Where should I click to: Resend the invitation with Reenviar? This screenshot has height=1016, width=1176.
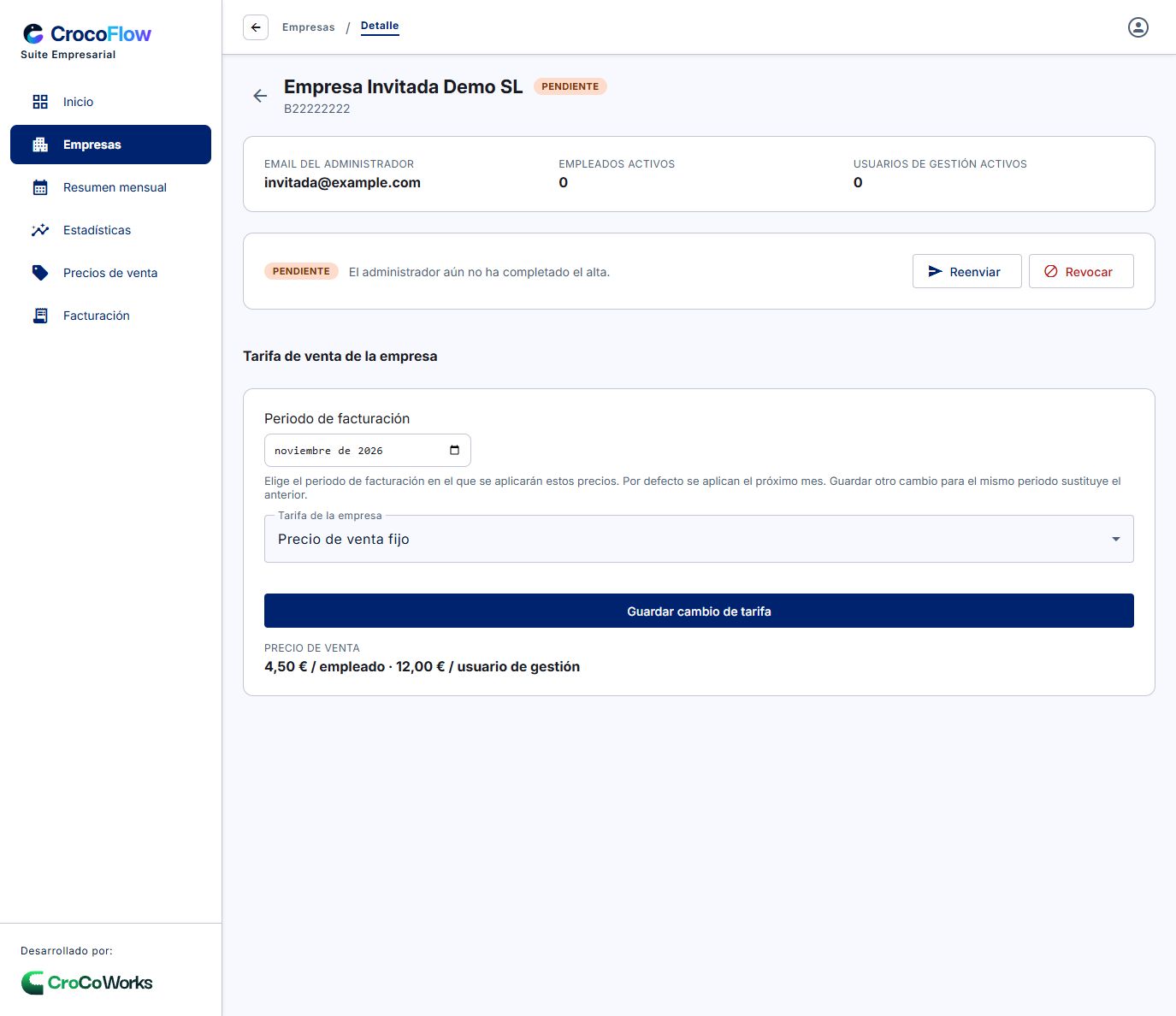(x=966, y=271)
